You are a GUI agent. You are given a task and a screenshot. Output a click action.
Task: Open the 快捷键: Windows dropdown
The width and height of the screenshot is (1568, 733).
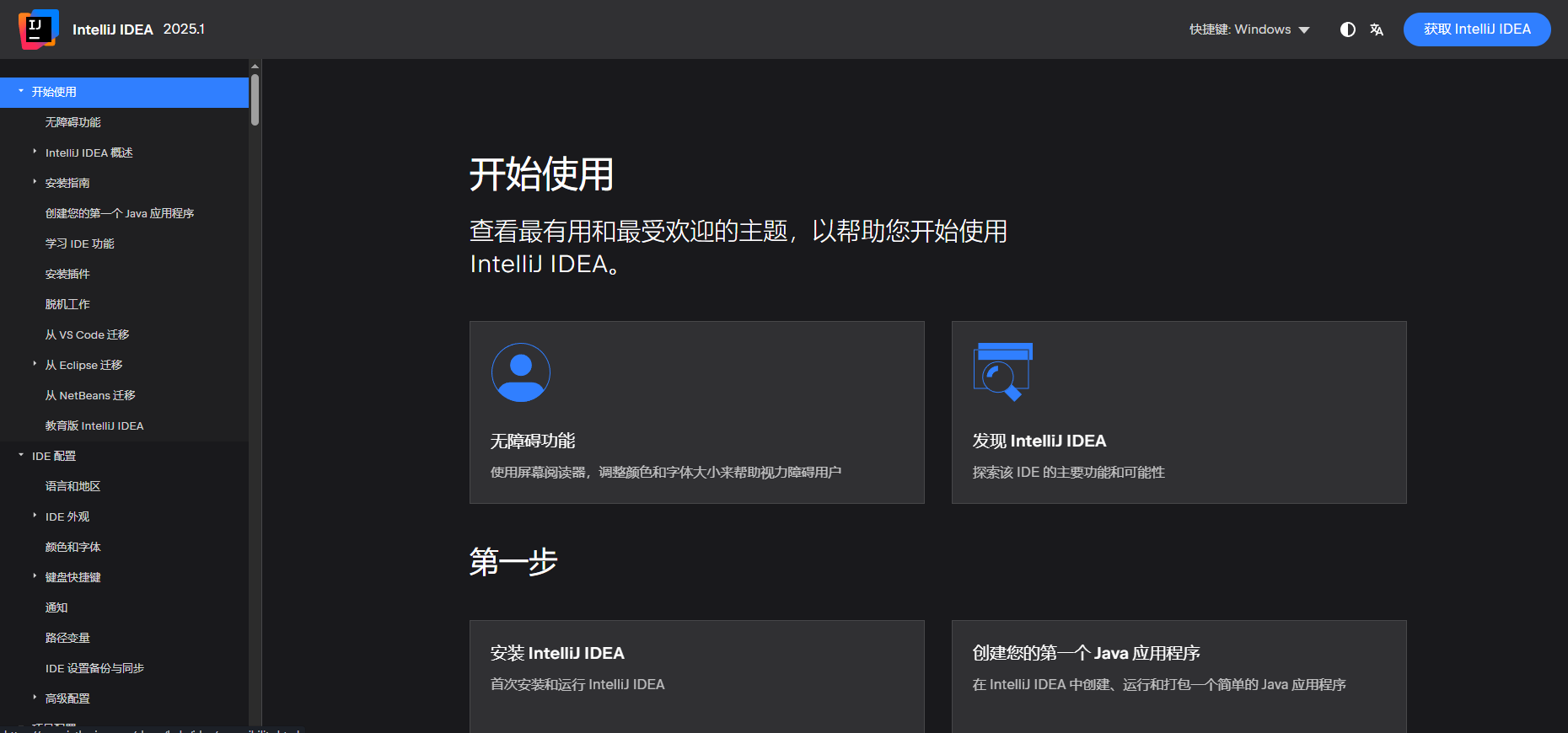pos(1249,29)
